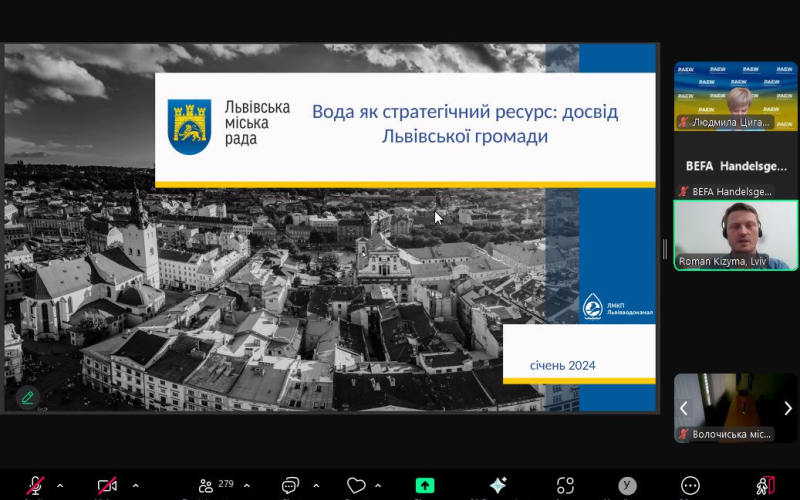The width and height of the screenshot is (800, 500).
Task: Select Roman Kizyma, Lviv video tile
Action: point(736,235)
